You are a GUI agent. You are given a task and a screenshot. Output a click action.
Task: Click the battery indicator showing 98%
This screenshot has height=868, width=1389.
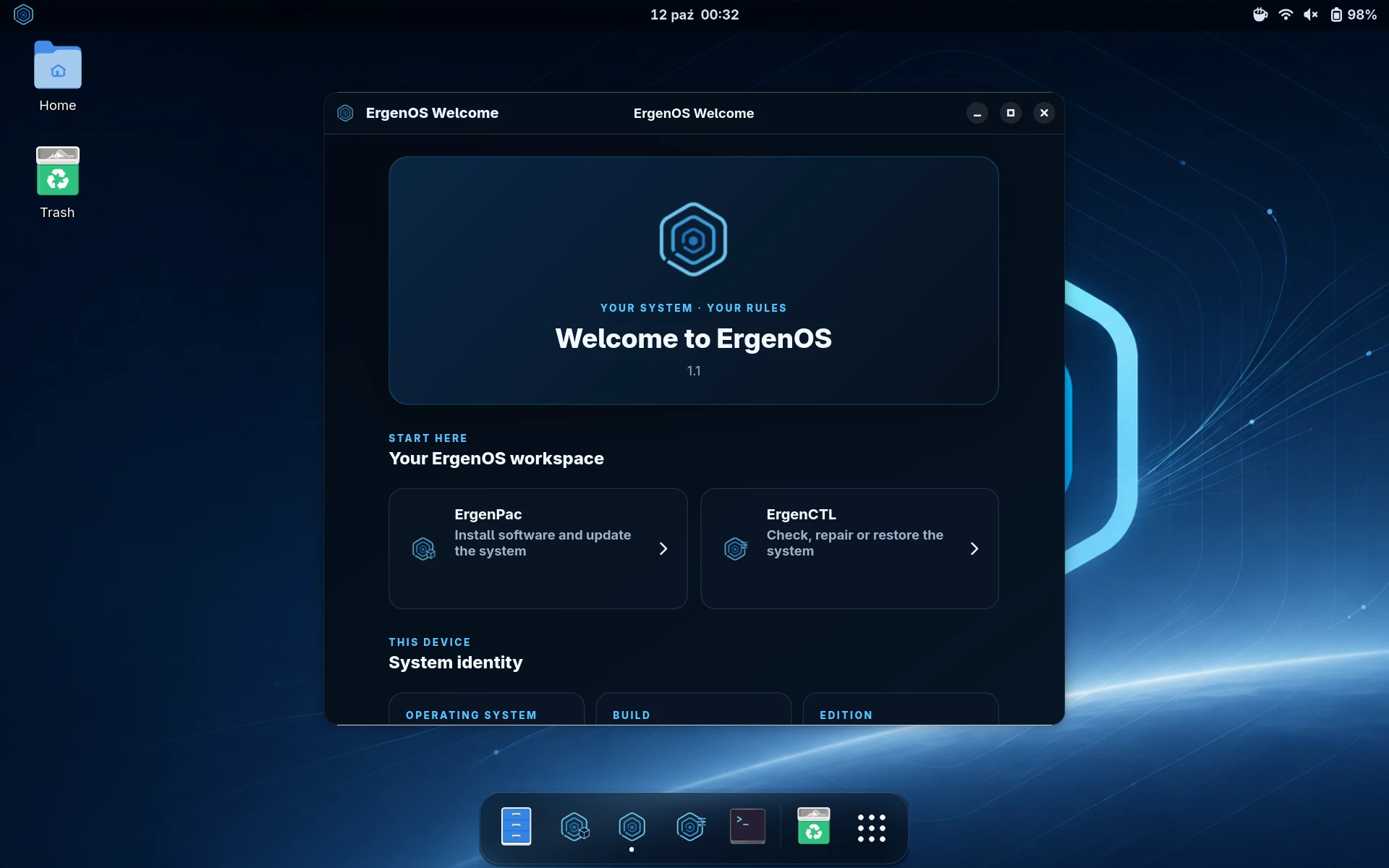[x=1353, y=14]
